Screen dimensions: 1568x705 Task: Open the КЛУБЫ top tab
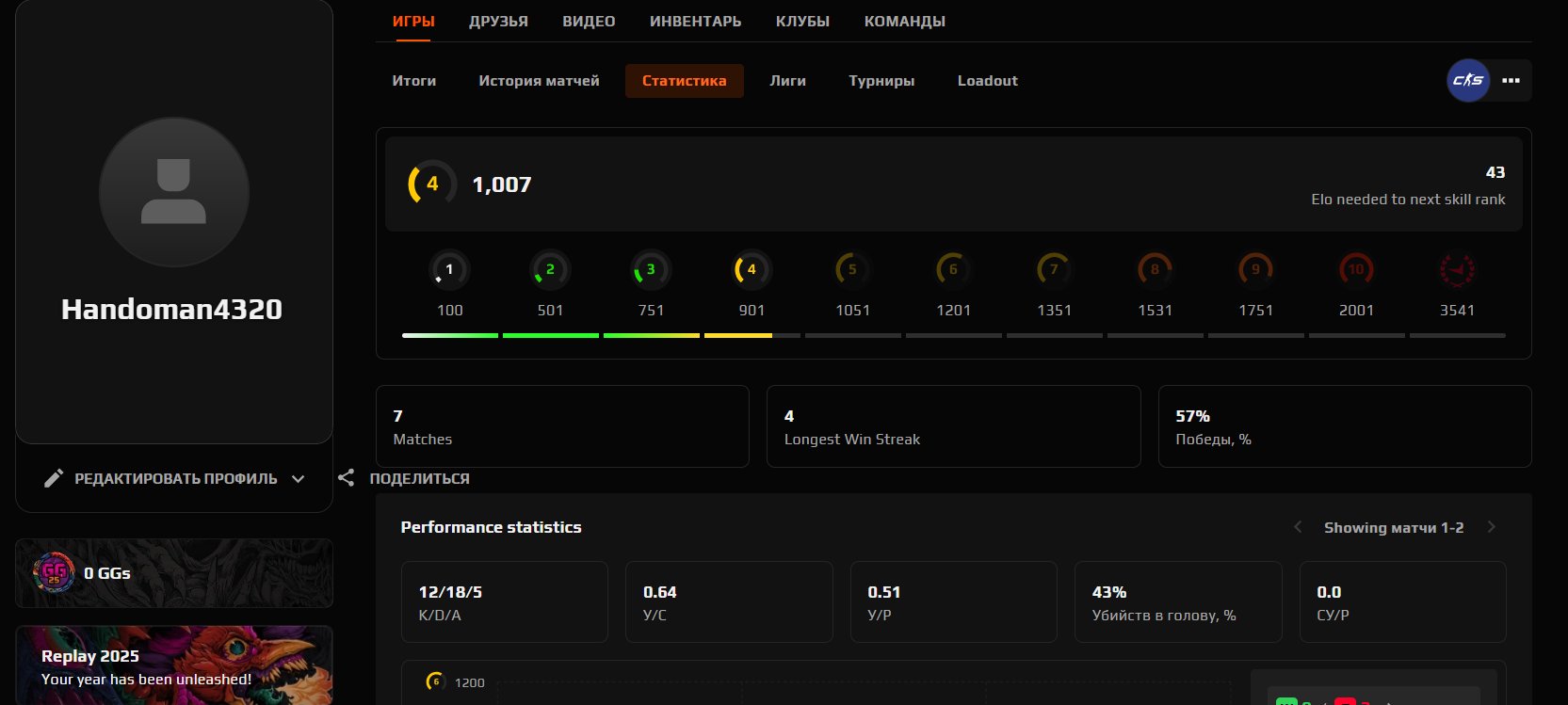tap(803, 21)
